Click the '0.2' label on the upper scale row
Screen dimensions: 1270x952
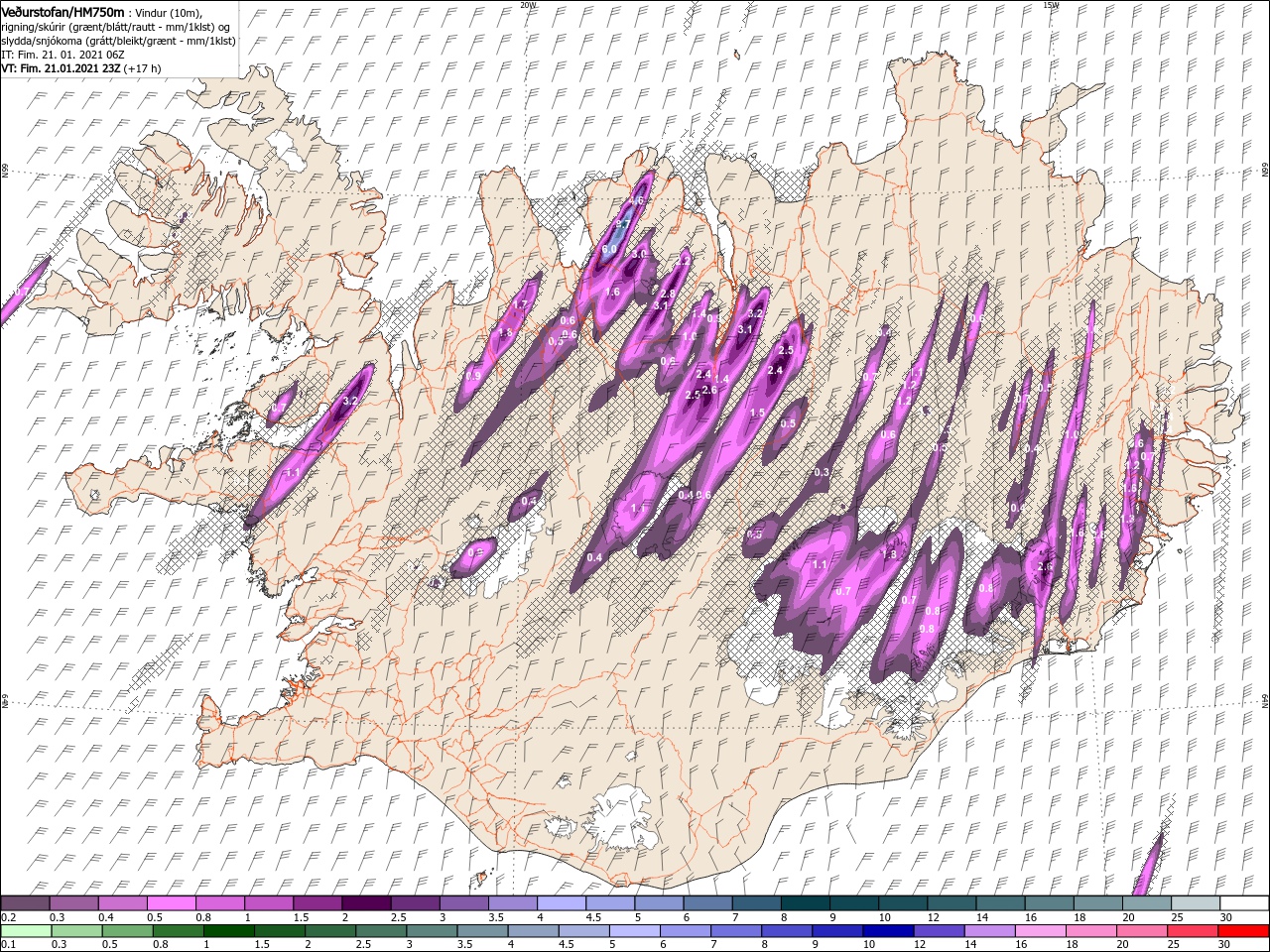pyautogui.click(x=8, y=917)
